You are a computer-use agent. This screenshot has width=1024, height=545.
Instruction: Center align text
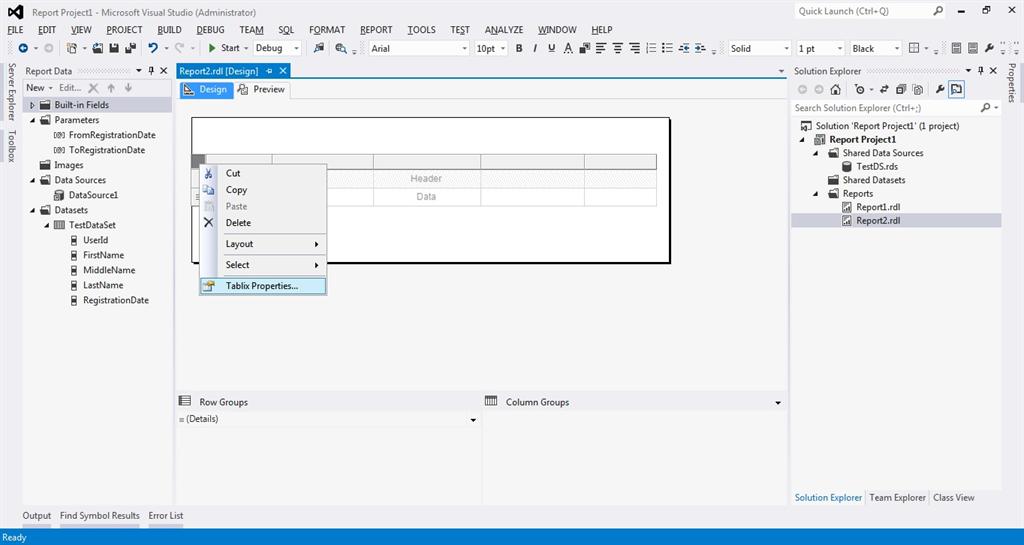[618, 48]
